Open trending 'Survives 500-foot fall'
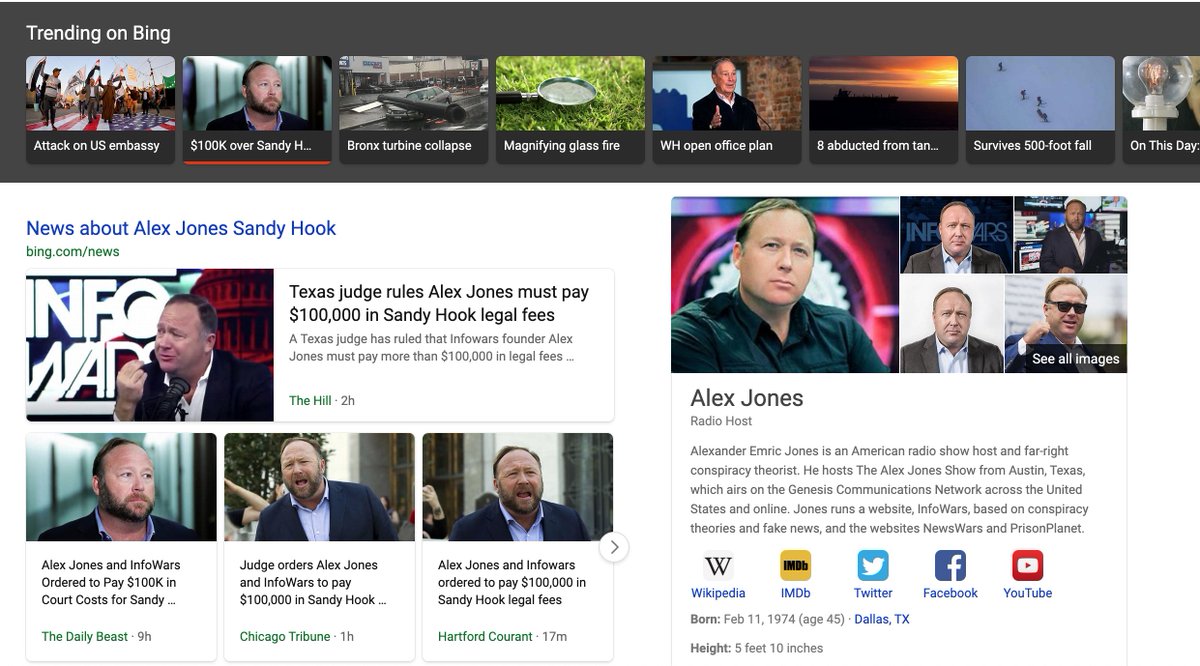The width and height of the screenshot is (1200, 666). point(1040,109)
